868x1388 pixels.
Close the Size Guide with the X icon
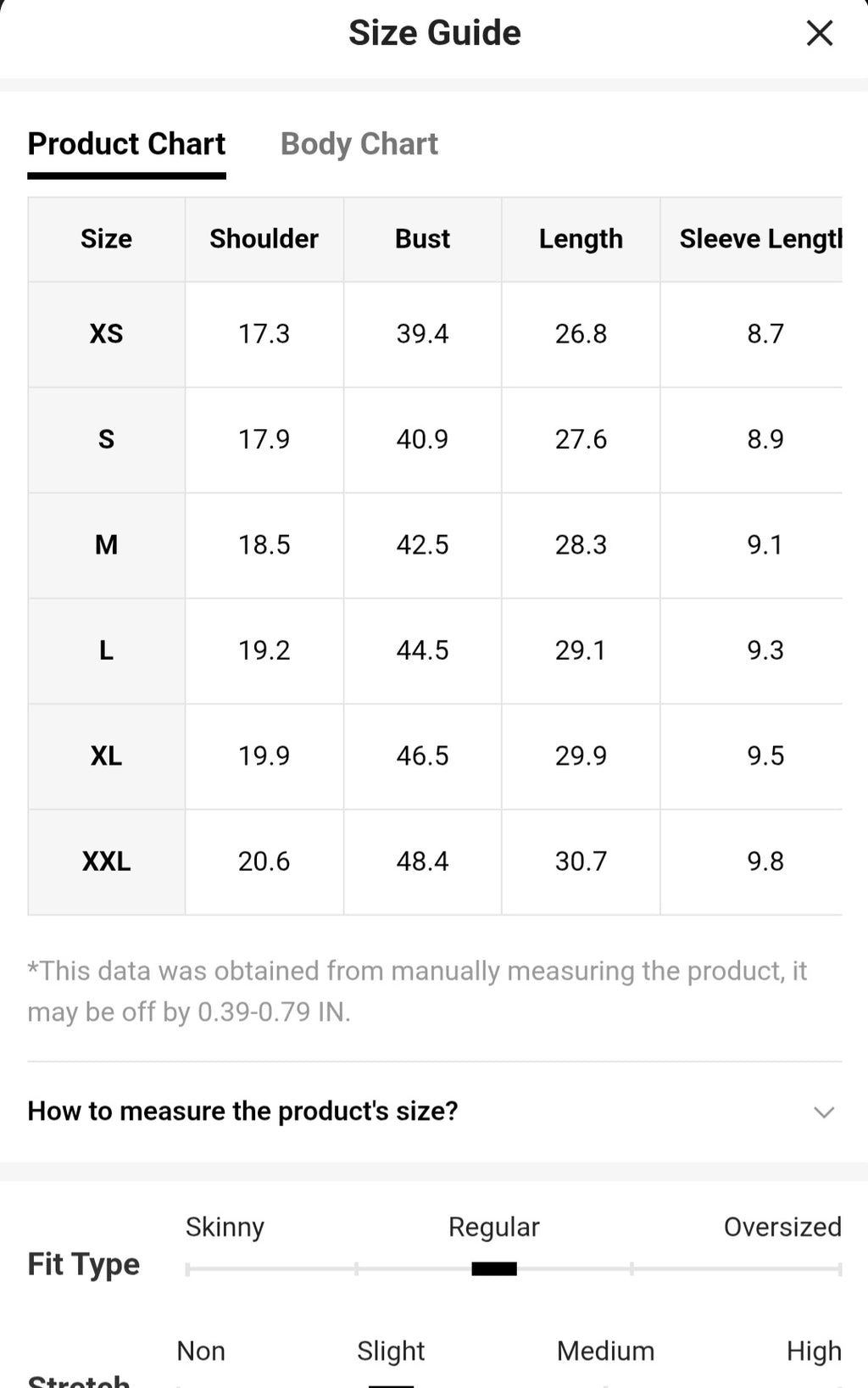pos(820,33)
